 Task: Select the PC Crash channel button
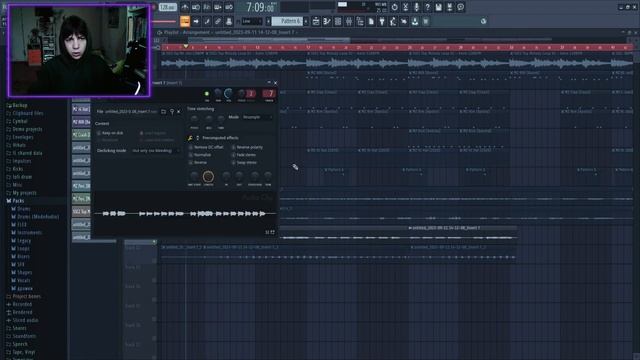pos(81,134)
